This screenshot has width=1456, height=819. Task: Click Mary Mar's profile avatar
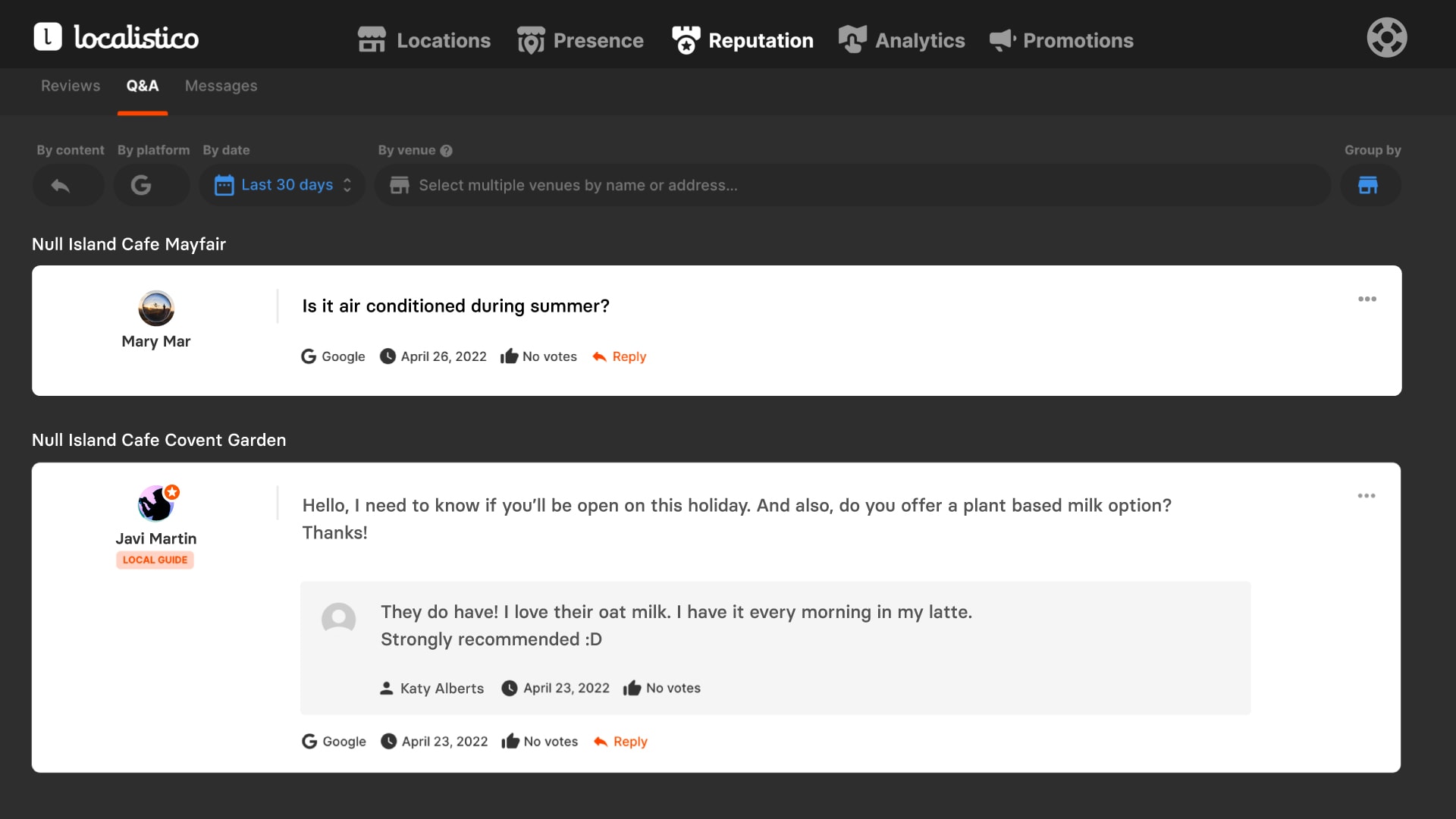point(156,309)
